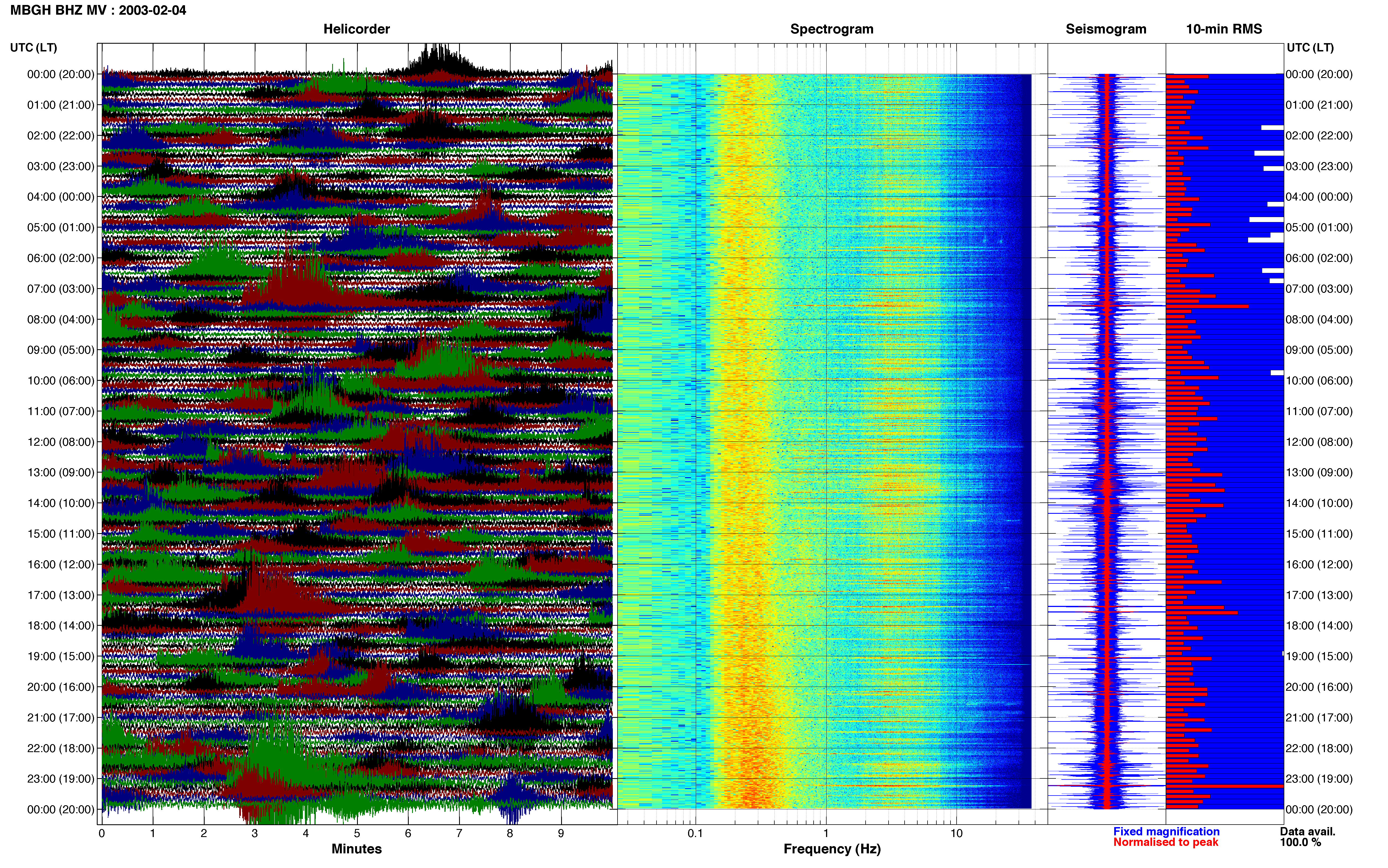Click the left time label '16:00 (12:00)'
1388x868 pixels.
pyautogui.click(x=61, y=564)
